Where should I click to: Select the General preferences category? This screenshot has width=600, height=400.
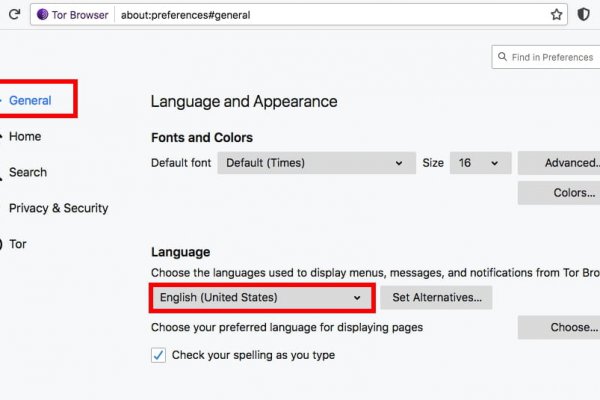(x=30, y=100)
